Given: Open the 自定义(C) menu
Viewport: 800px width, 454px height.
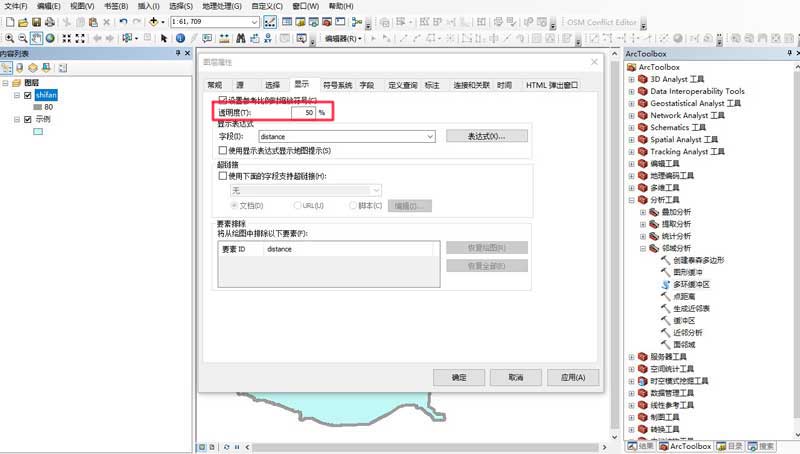Looking at the screenshot, I should pos(267,6).
